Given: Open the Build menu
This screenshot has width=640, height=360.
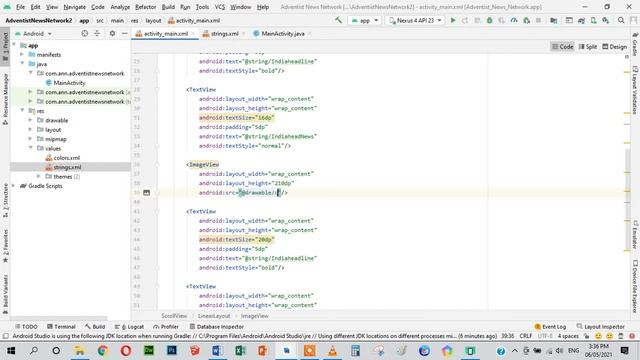Looking at the screenshot, I should click(x=168, y=7).
